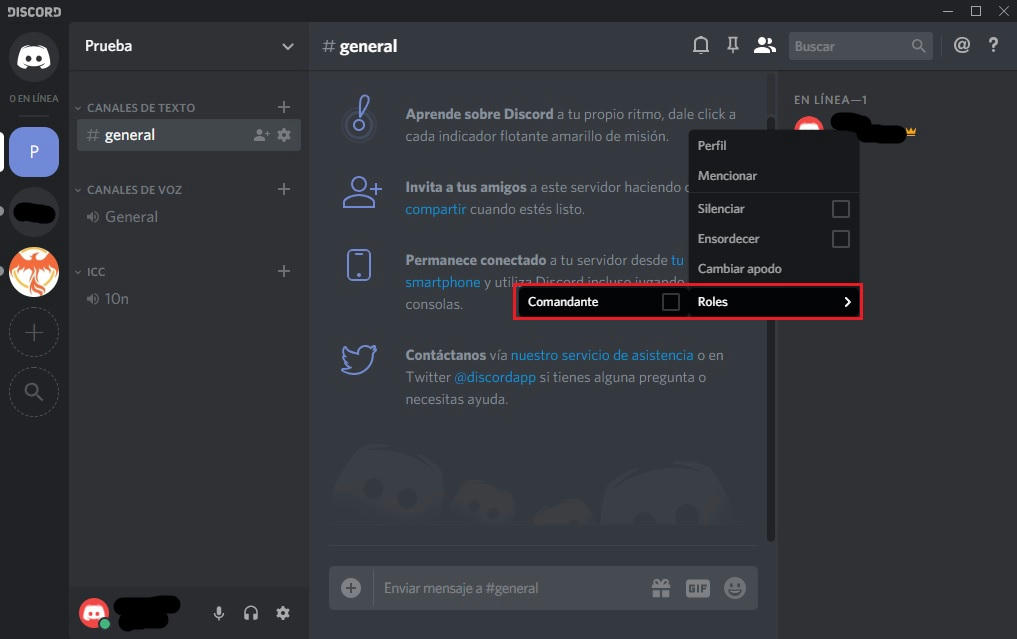The width and height of the screenshot is (1017, 639).
Task: Open 'nuestro servicio de asistencia' link
Action: (x=602, y=356)
